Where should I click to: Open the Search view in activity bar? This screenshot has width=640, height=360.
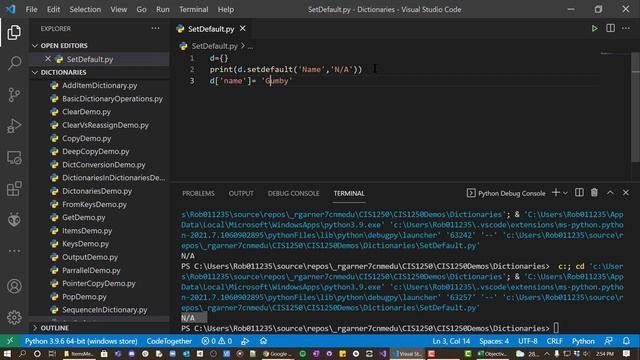coord(14,63)
